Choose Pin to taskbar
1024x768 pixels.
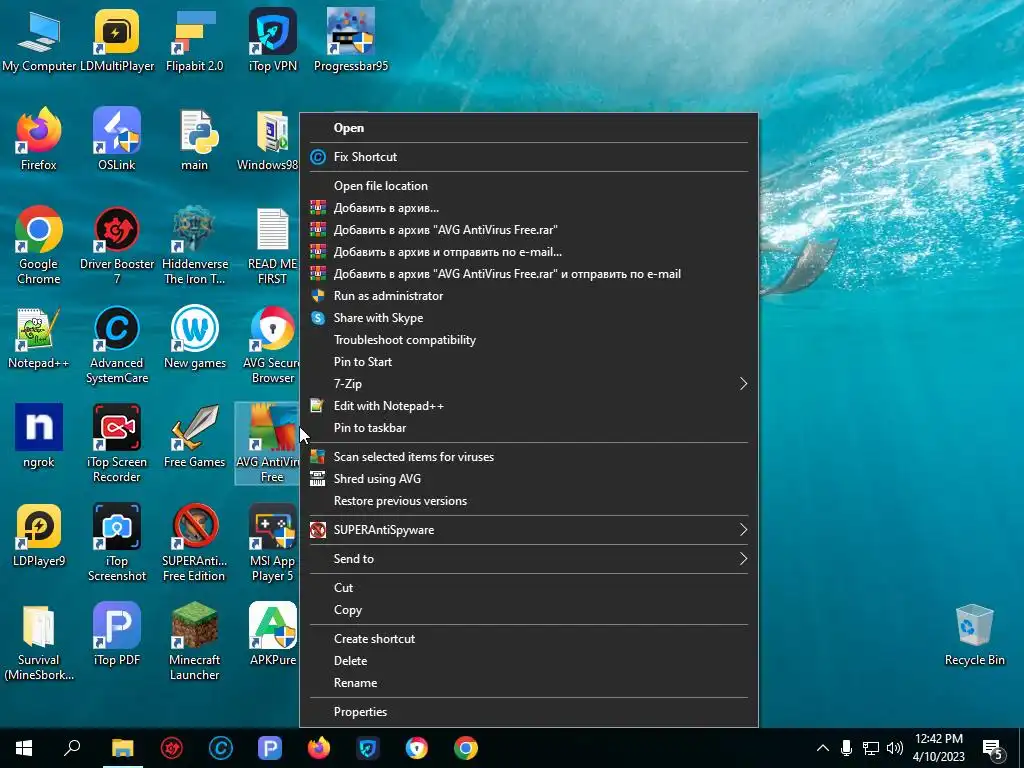(528, 428)
